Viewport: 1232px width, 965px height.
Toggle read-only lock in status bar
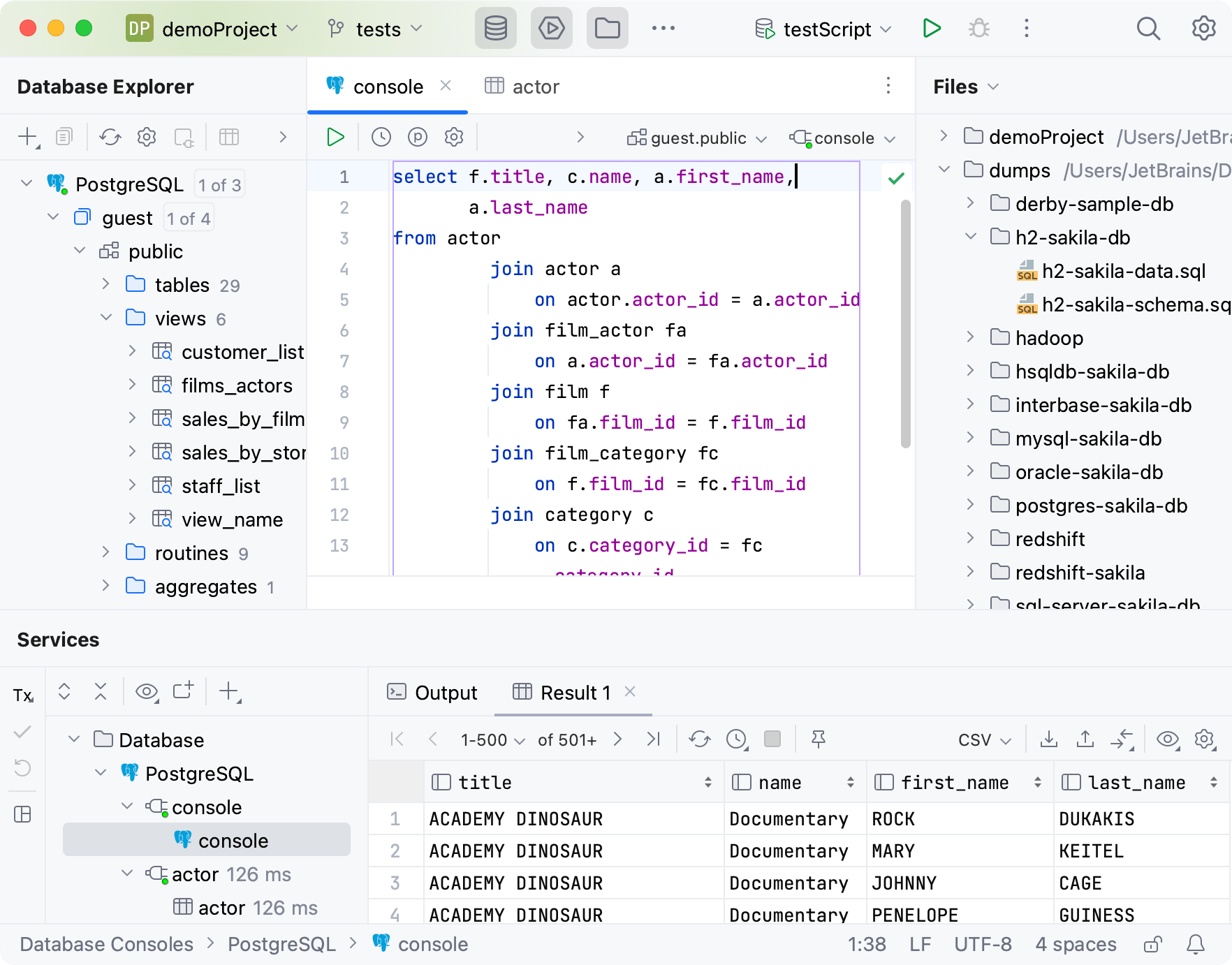pos(1153,944)
